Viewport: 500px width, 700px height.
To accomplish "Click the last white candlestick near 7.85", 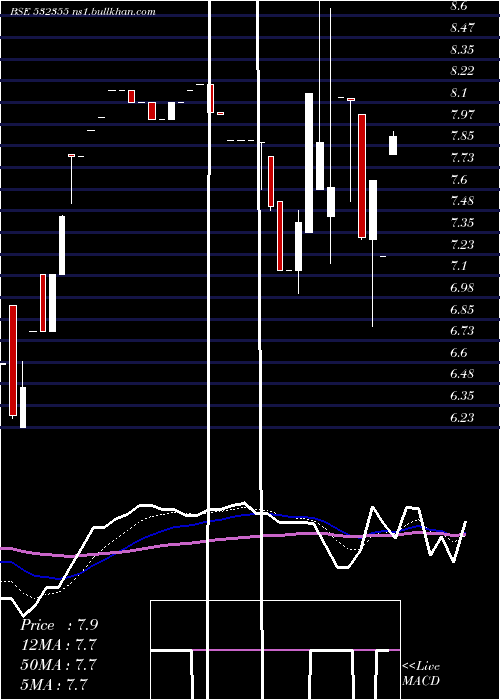I will 393,145.
